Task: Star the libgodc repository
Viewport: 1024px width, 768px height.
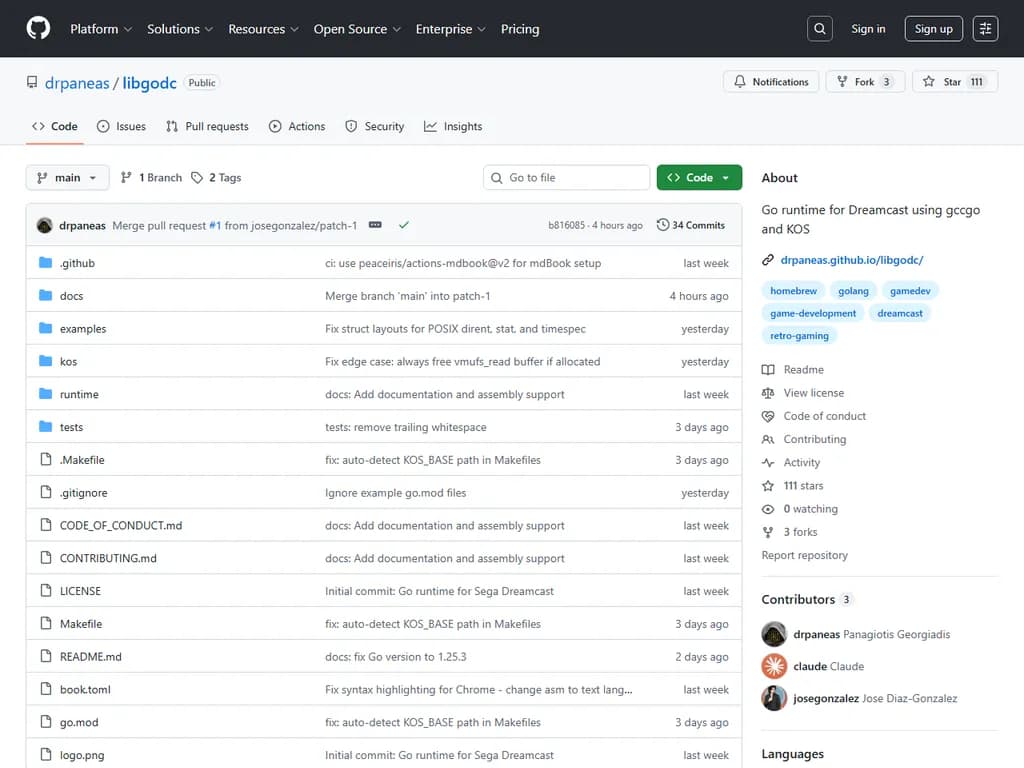Action: (942, 82)
